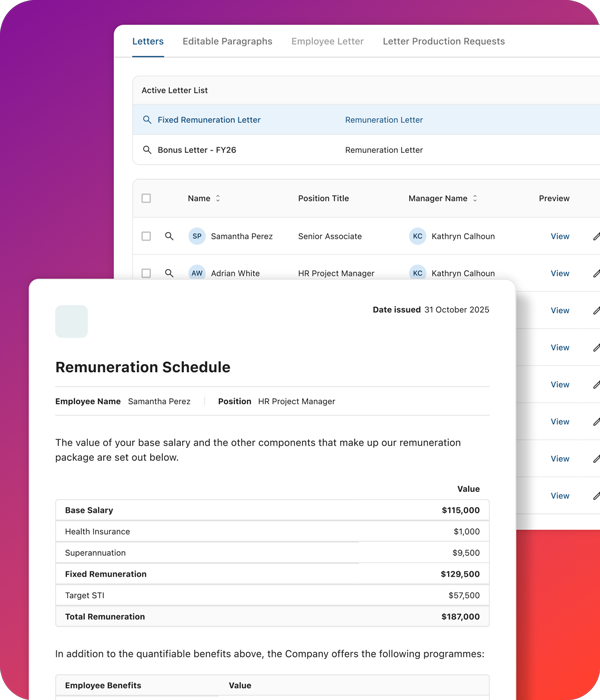Click magnifier icon in Samantha Perez row
The height and width of the screenshot is (700, 600).
(169, 237)
